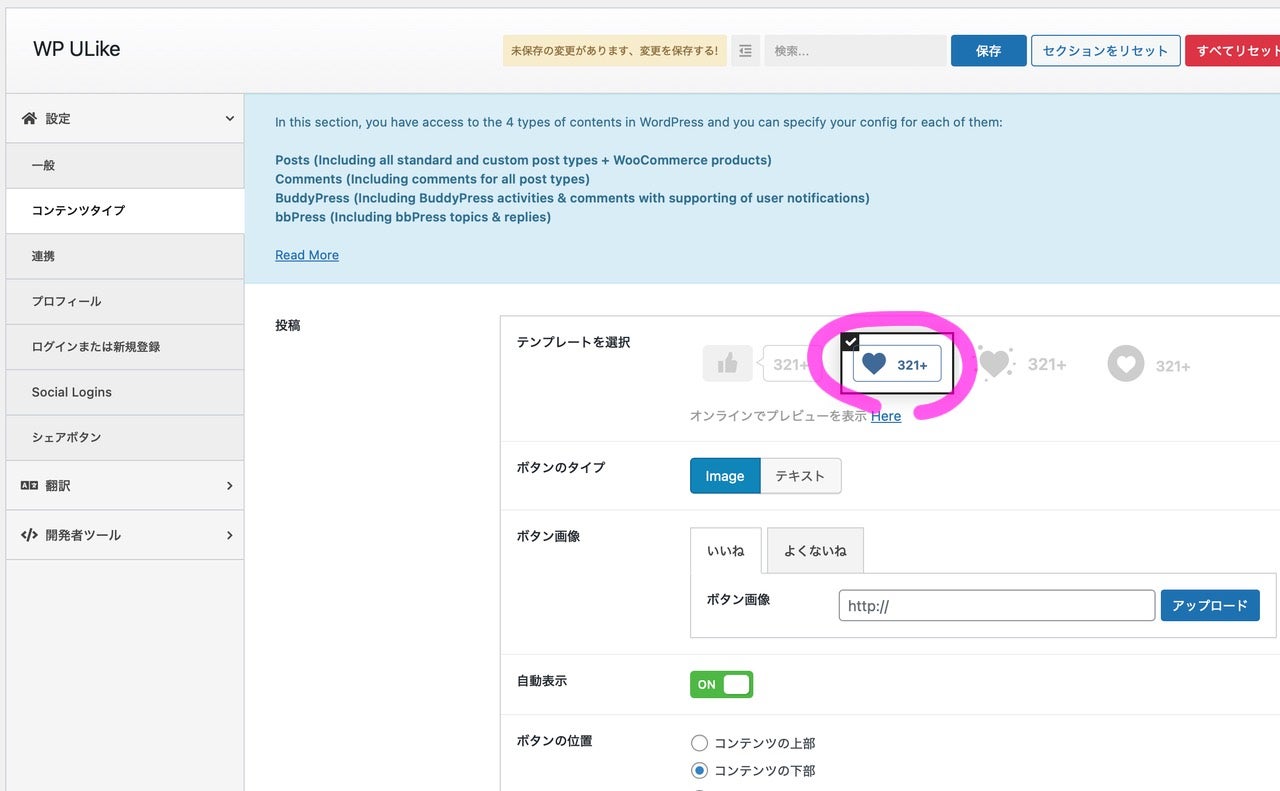1280x791 pixels.
Task: Click the expand-all icon beside search box
Action: pyautogui.click(x=745, y=51)
